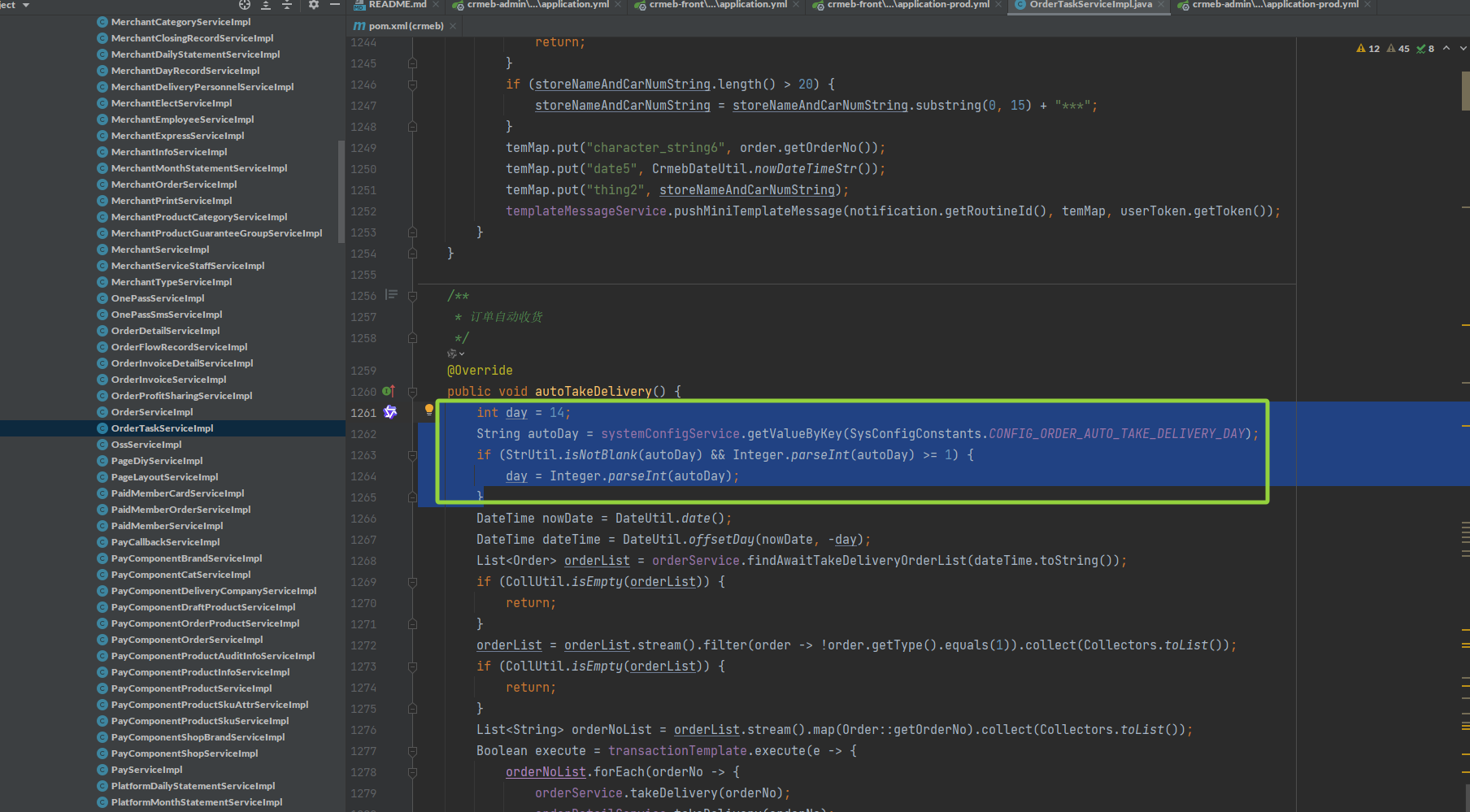
Task: Open the project panel settings gear
Action: tap(314, 5)
